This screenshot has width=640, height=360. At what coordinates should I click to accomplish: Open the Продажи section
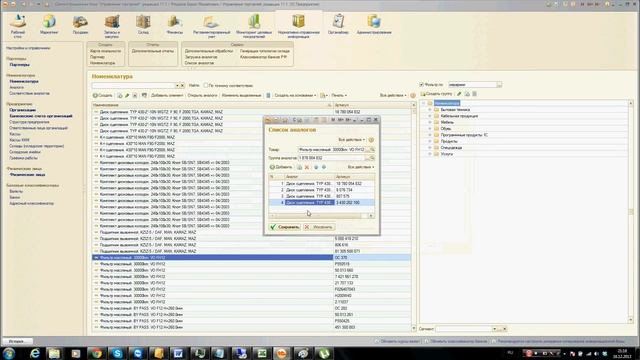(x=80, y=24)
